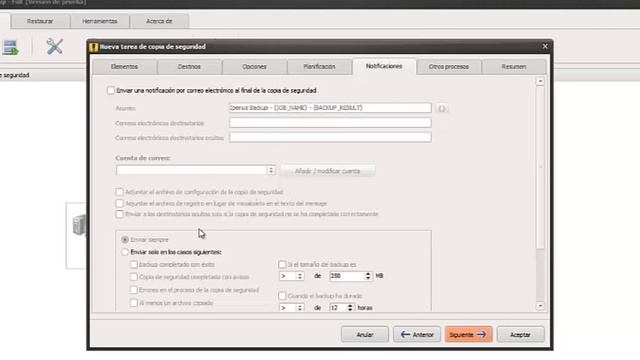Image resolution: width=640 pixels, height=360 pixels.
Task: Click the hidden recipients email field
Action: [330, 137]
